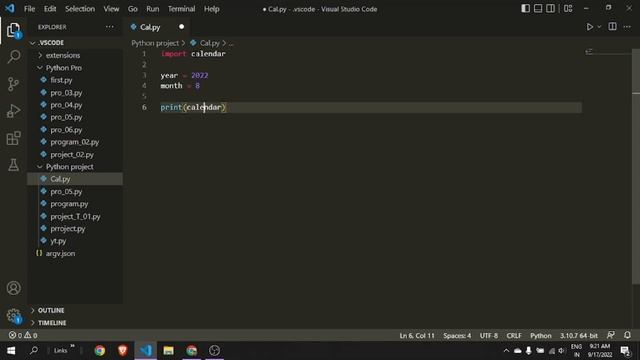Open the errors and warnings status item
640x360 pixels.
point(23,336)
